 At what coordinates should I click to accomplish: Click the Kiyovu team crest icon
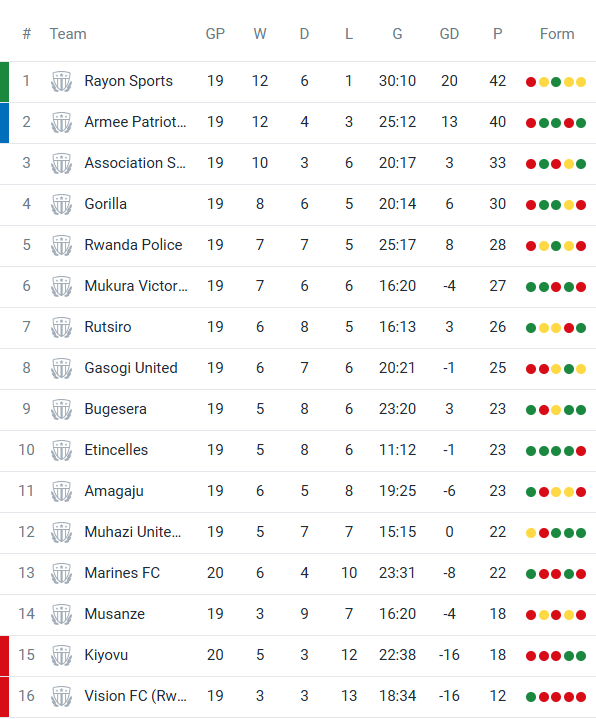[61, 655]
